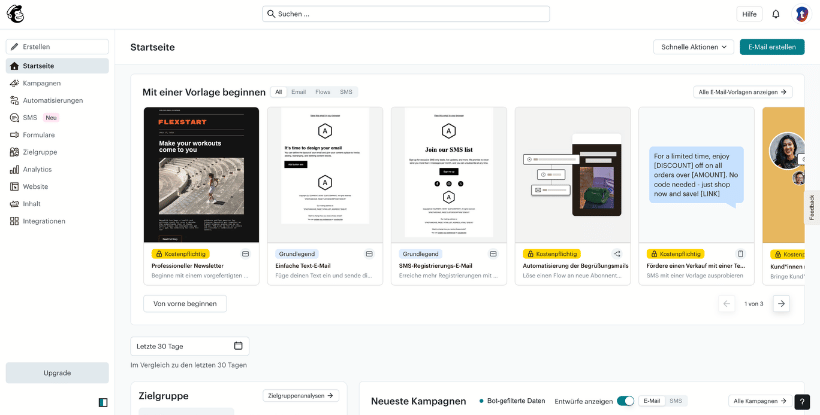Click the Integrationen grid icon
The width and height of the screenshot is (820, 415).
click(15, 221)
